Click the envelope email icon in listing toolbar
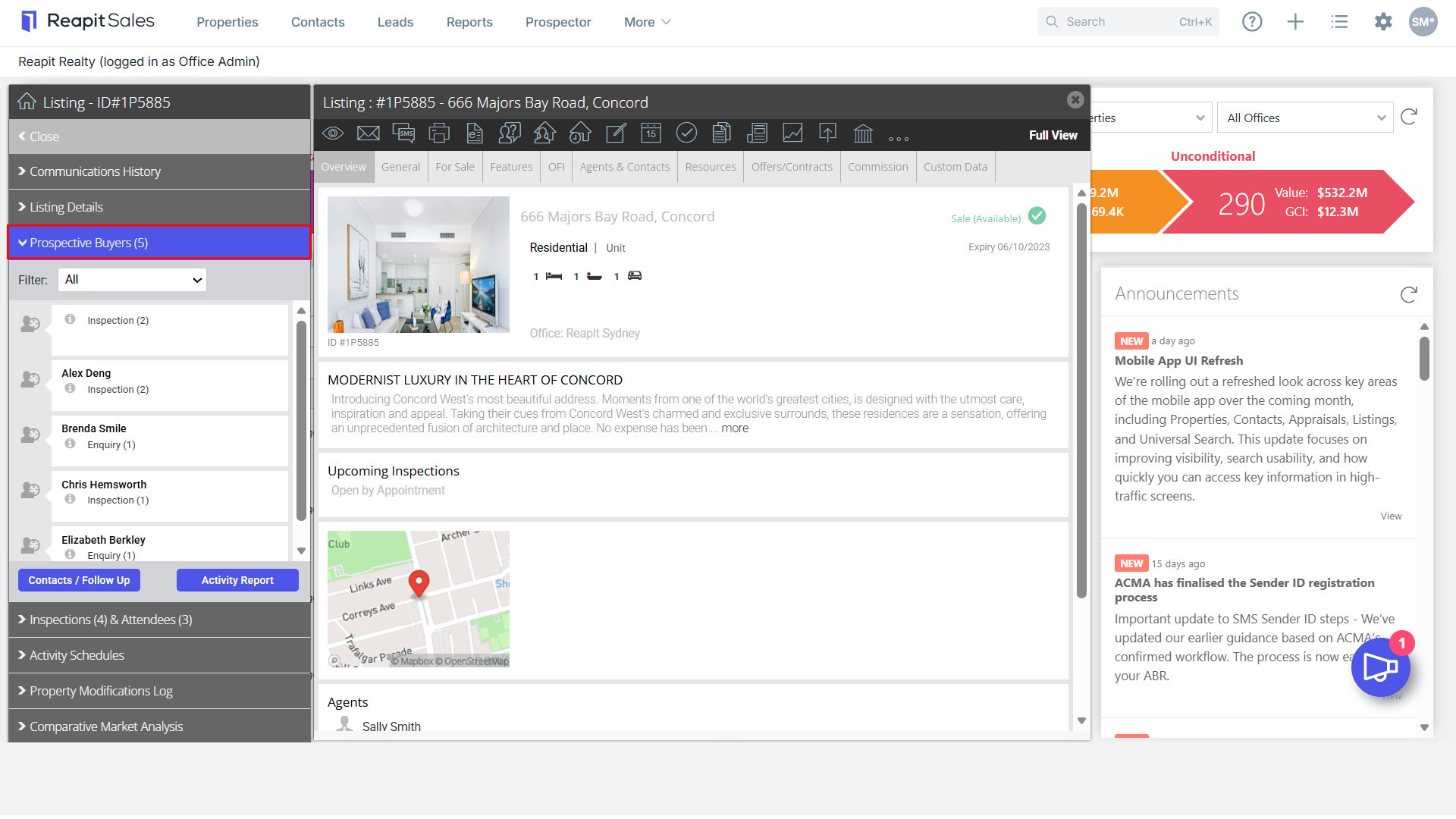The image size is (1456, 819). click(369, 133)
